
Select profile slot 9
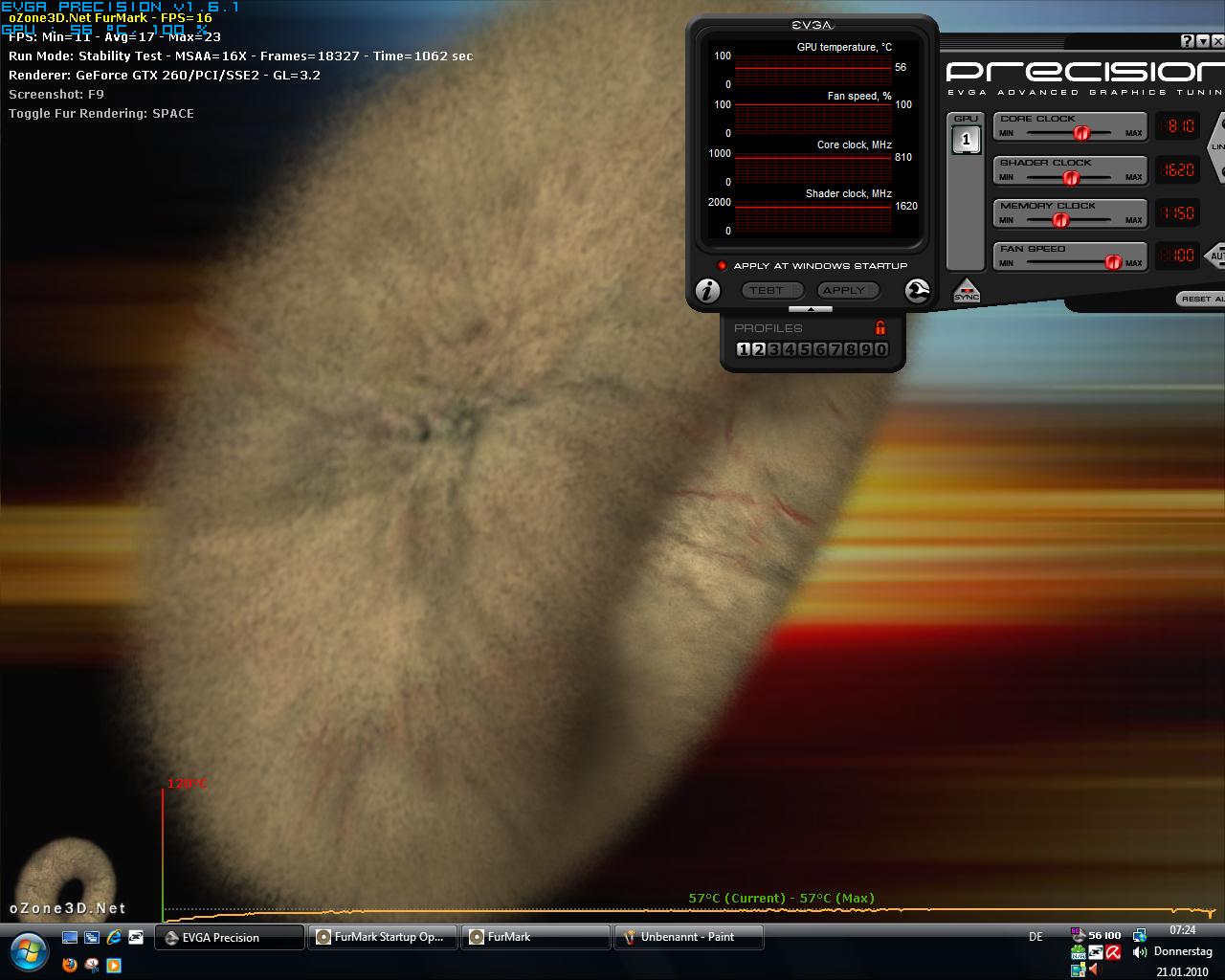pos(865,349)
